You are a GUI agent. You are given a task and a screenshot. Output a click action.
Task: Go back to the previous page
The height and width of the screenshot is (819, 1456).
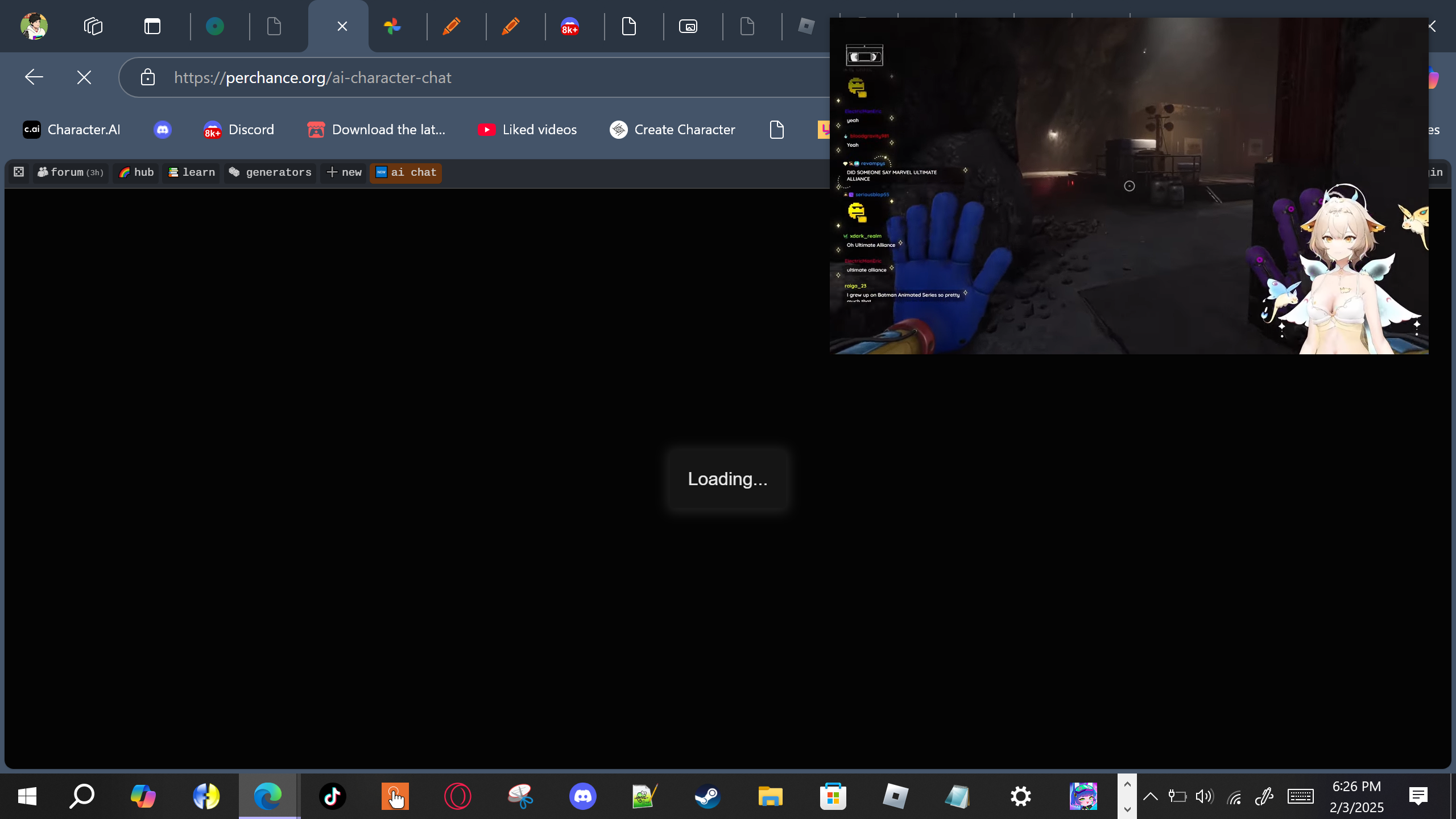34,77
